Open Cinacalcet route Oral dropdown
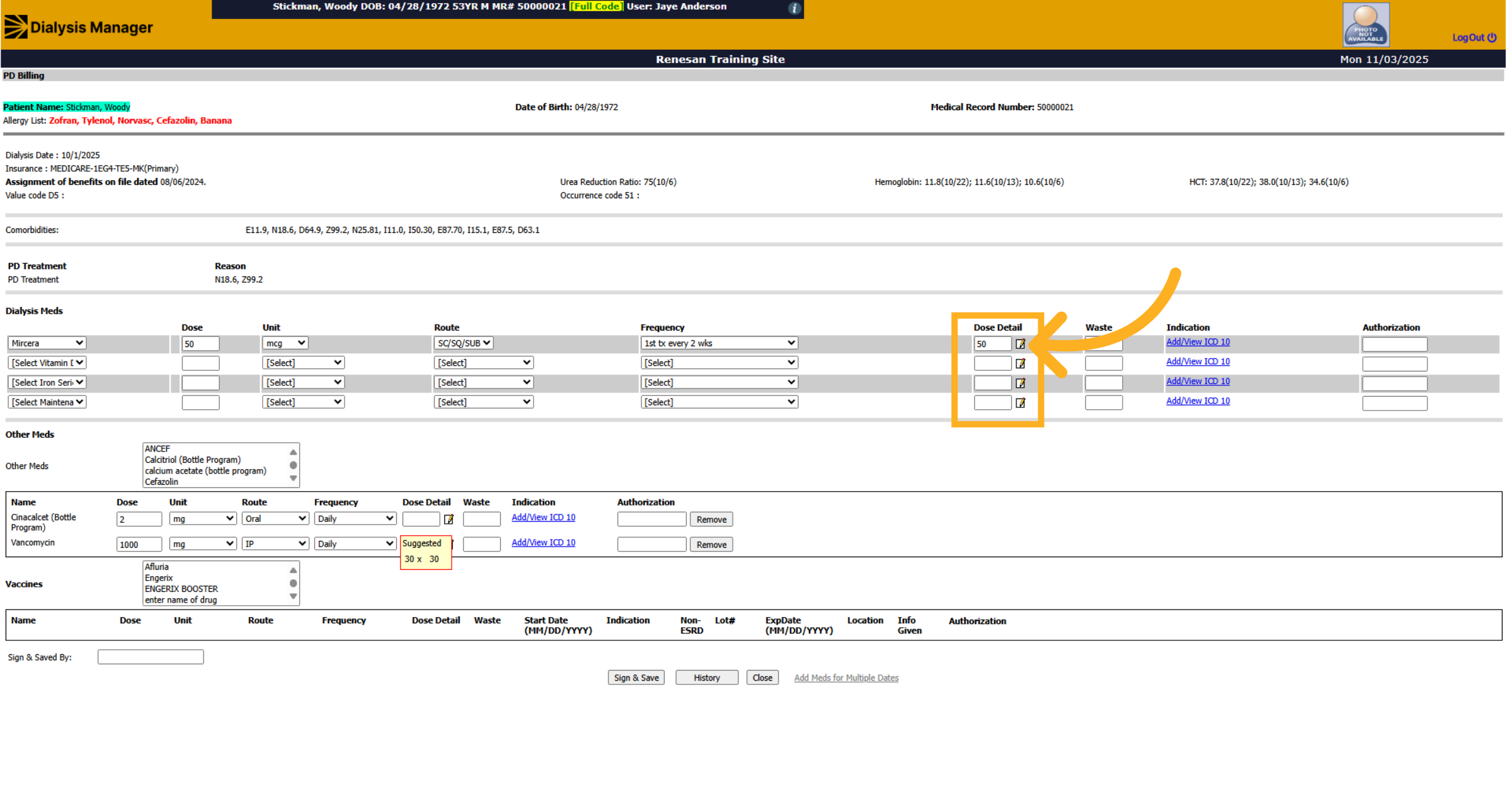This screenshot has height=806, width=1512. [275, 518]
